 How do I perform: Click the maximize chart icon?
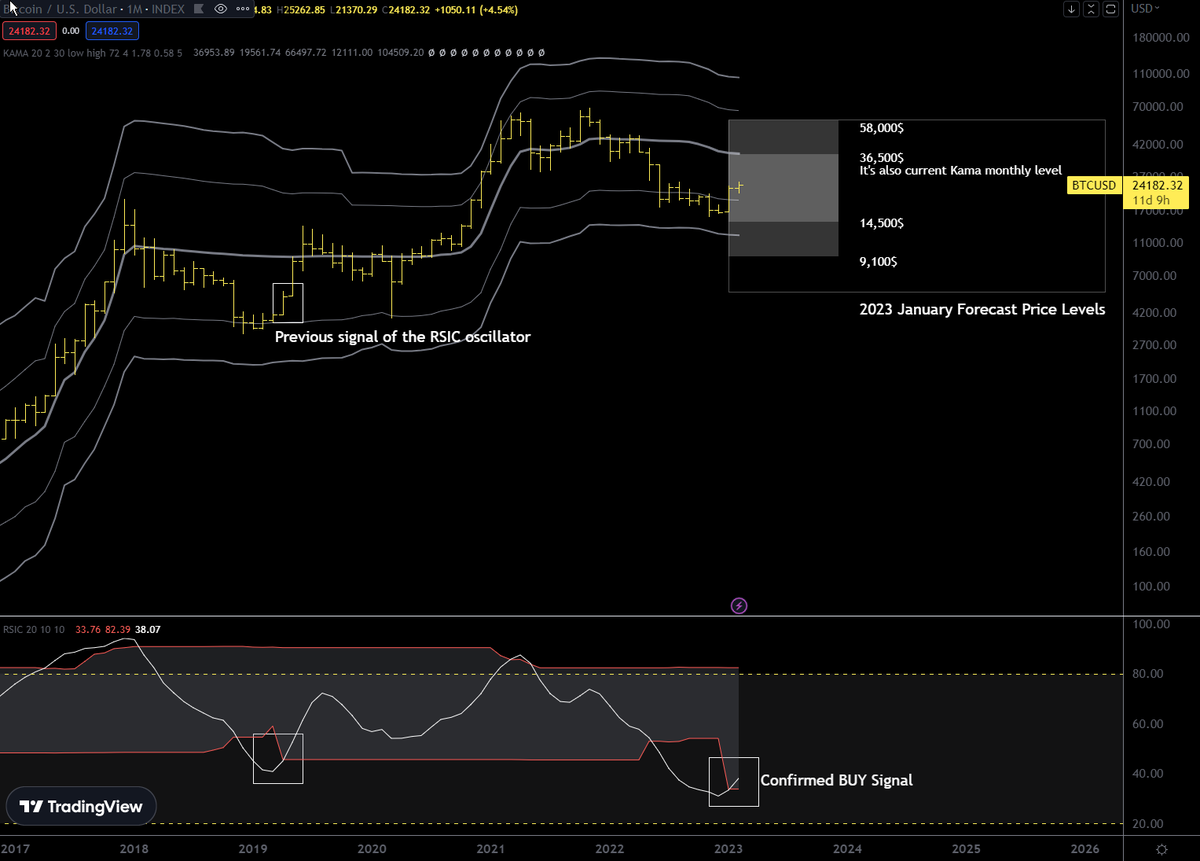click(x=1091, y=9)
